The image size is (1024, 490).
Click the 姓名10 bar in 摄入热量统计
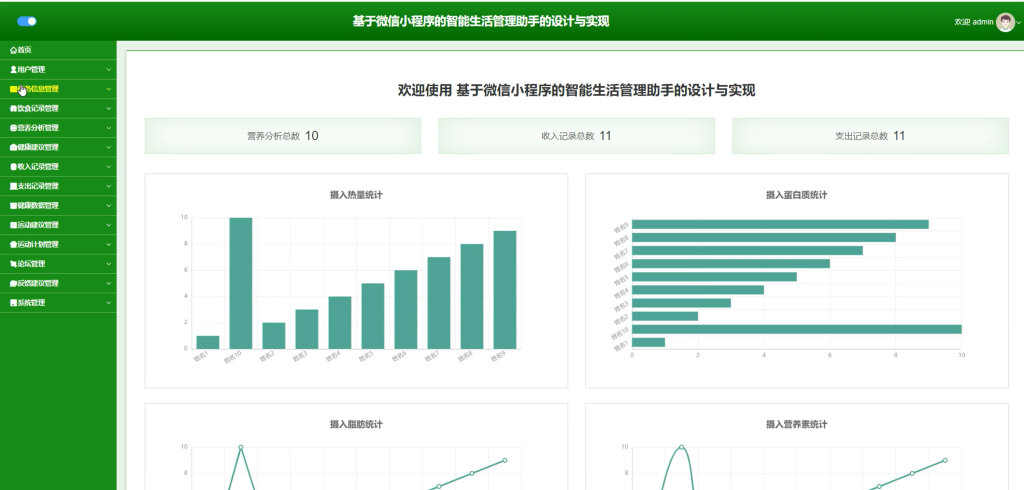241,283
